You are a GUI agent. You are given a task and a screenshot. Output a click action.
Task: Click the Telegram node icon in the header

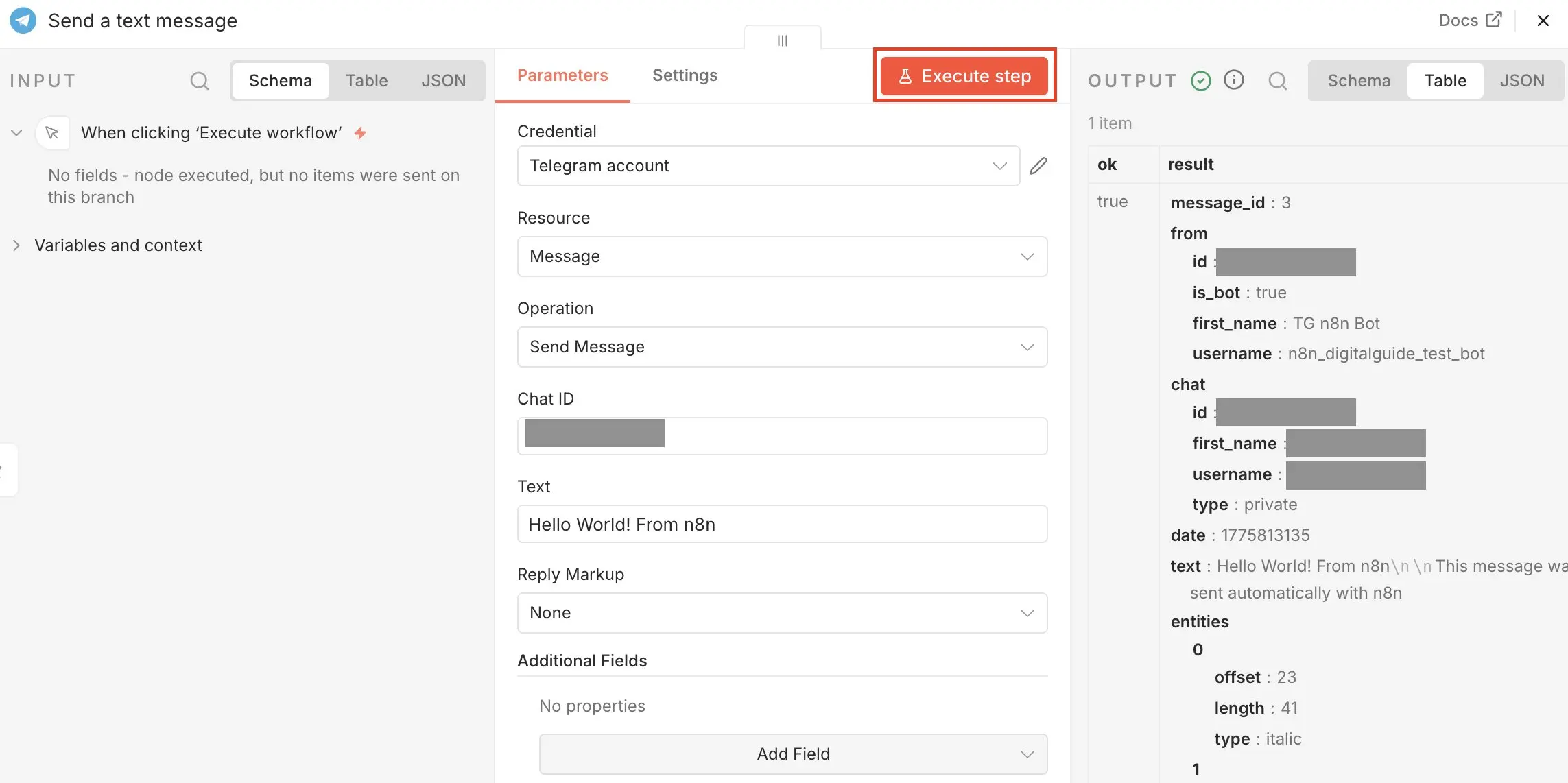tap(23, 20)
